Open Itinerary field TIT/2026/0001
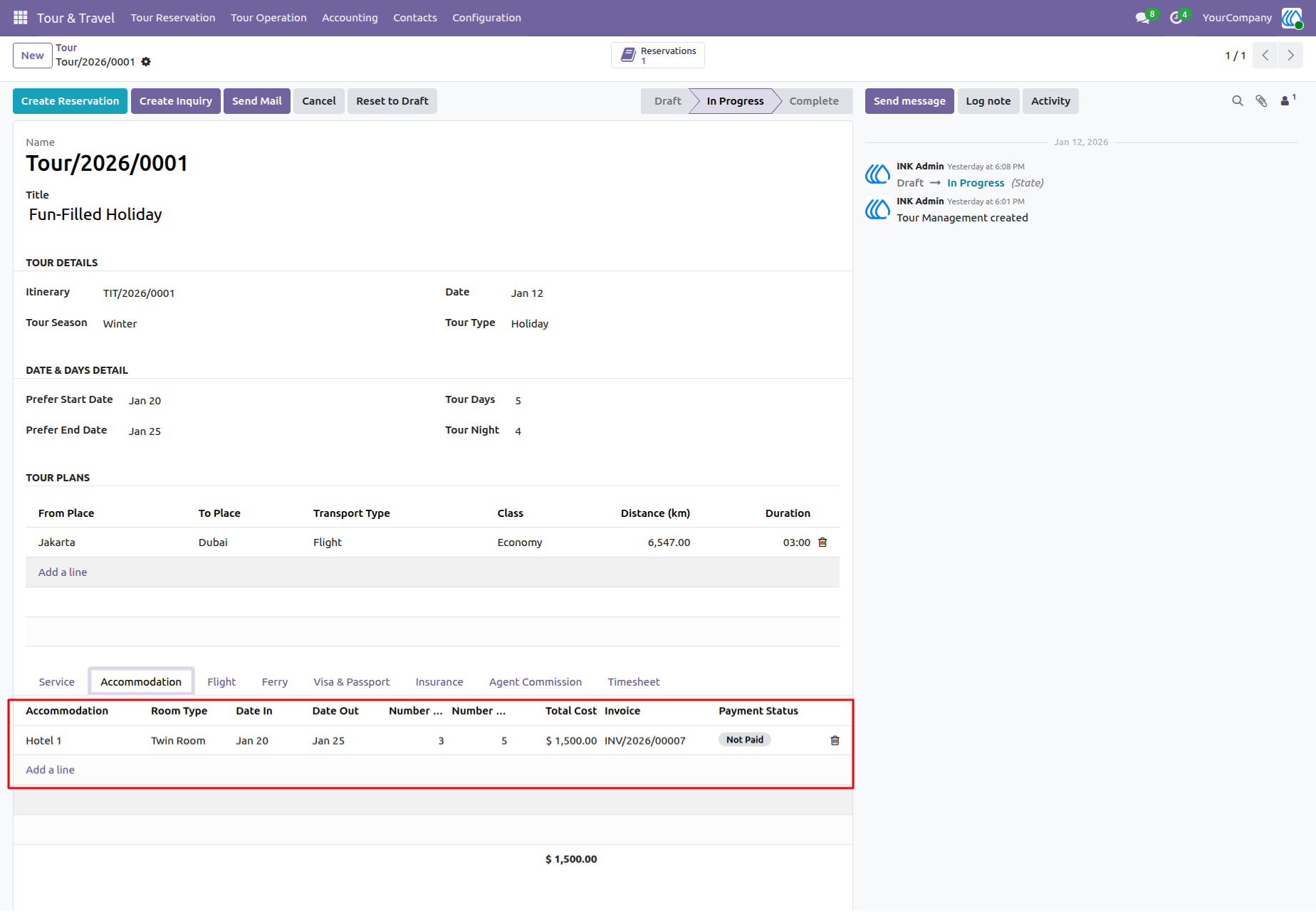 coord(139,293)
